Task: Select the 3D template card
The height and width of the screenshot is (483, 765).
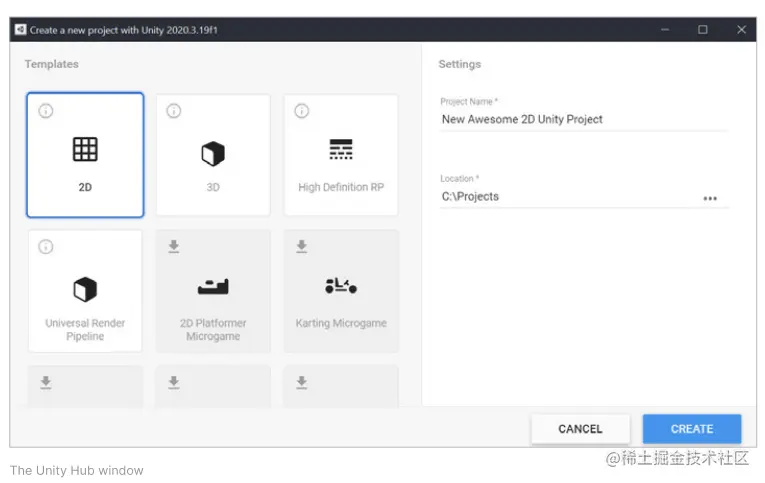Action: pyautogui.click(x=213, y=155)
